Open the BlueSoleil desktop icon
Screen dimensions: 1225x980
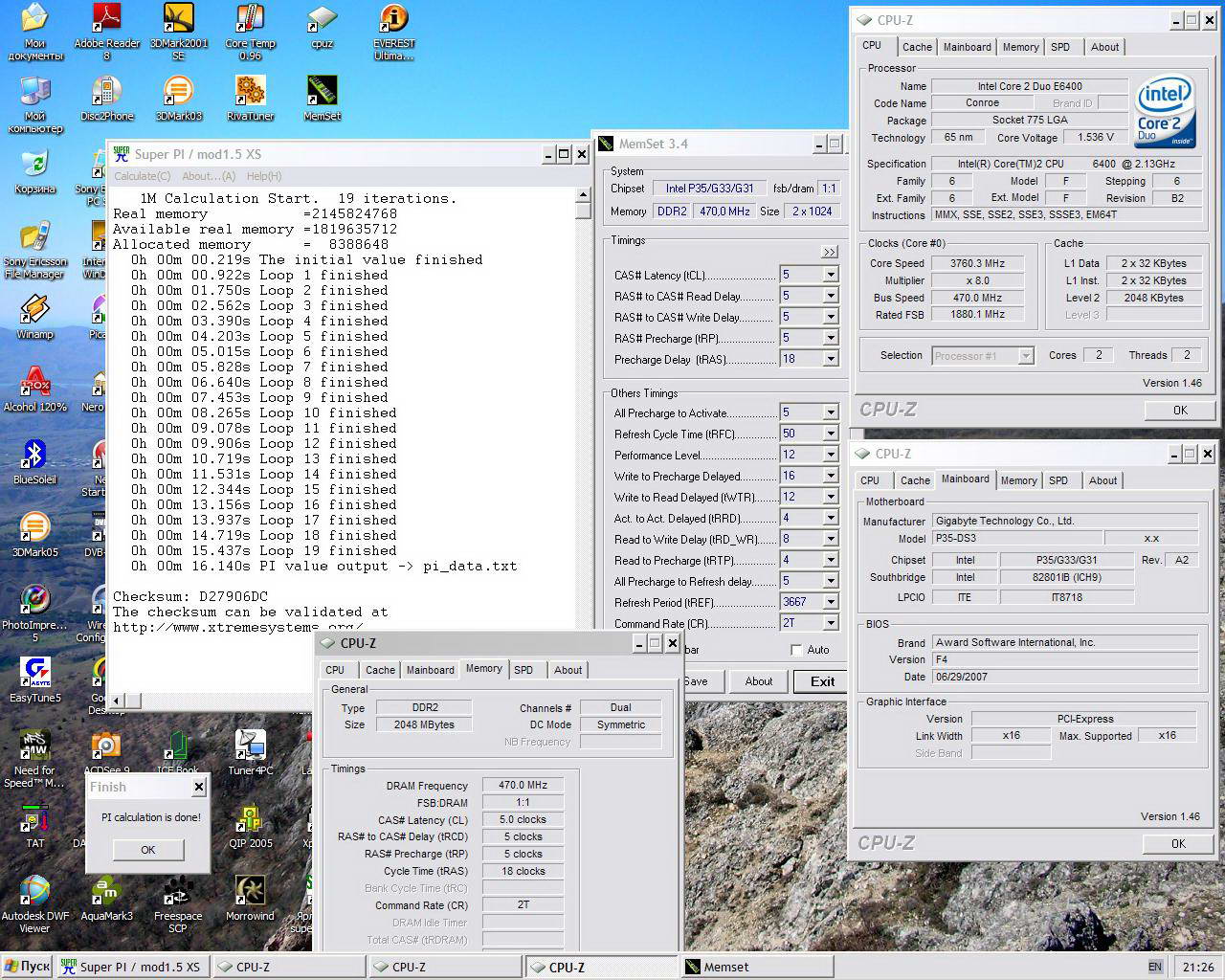(x=34, y=462)
